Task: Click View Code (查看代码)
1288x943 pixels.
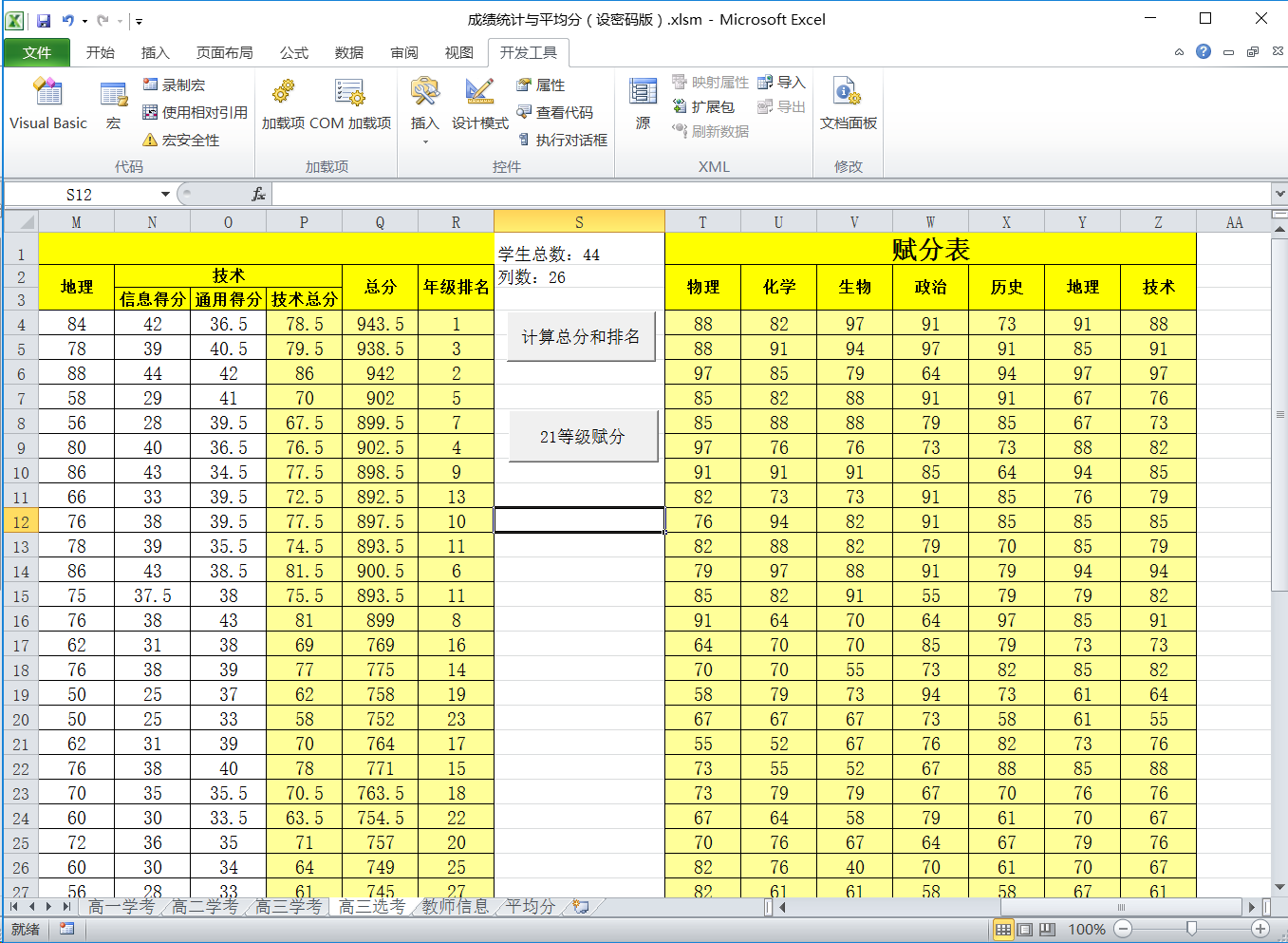Action: coord(554,112)
